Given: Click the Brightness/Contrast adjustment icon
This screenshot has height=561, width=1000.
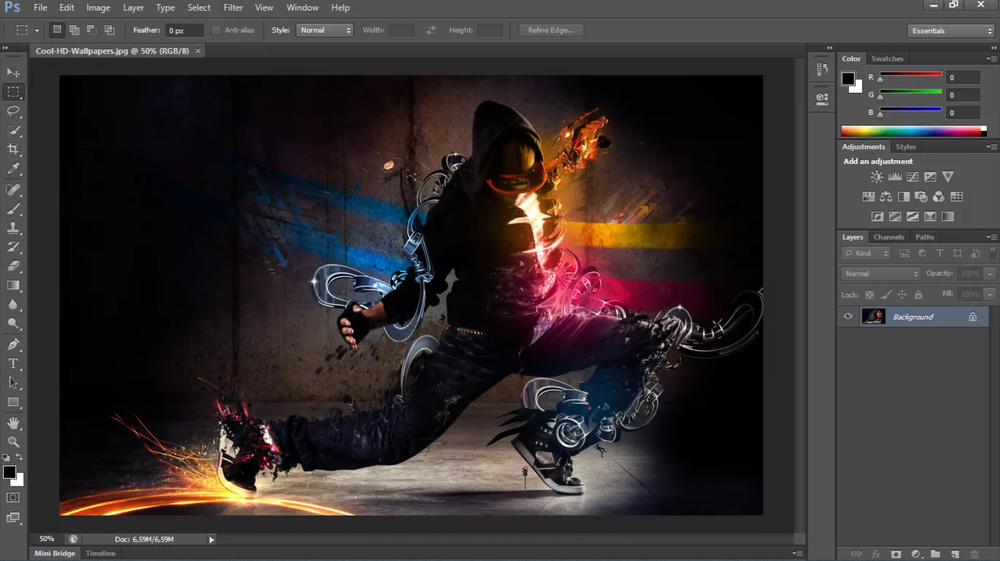Looking at the screenshot, I should [x=877, y=177].
